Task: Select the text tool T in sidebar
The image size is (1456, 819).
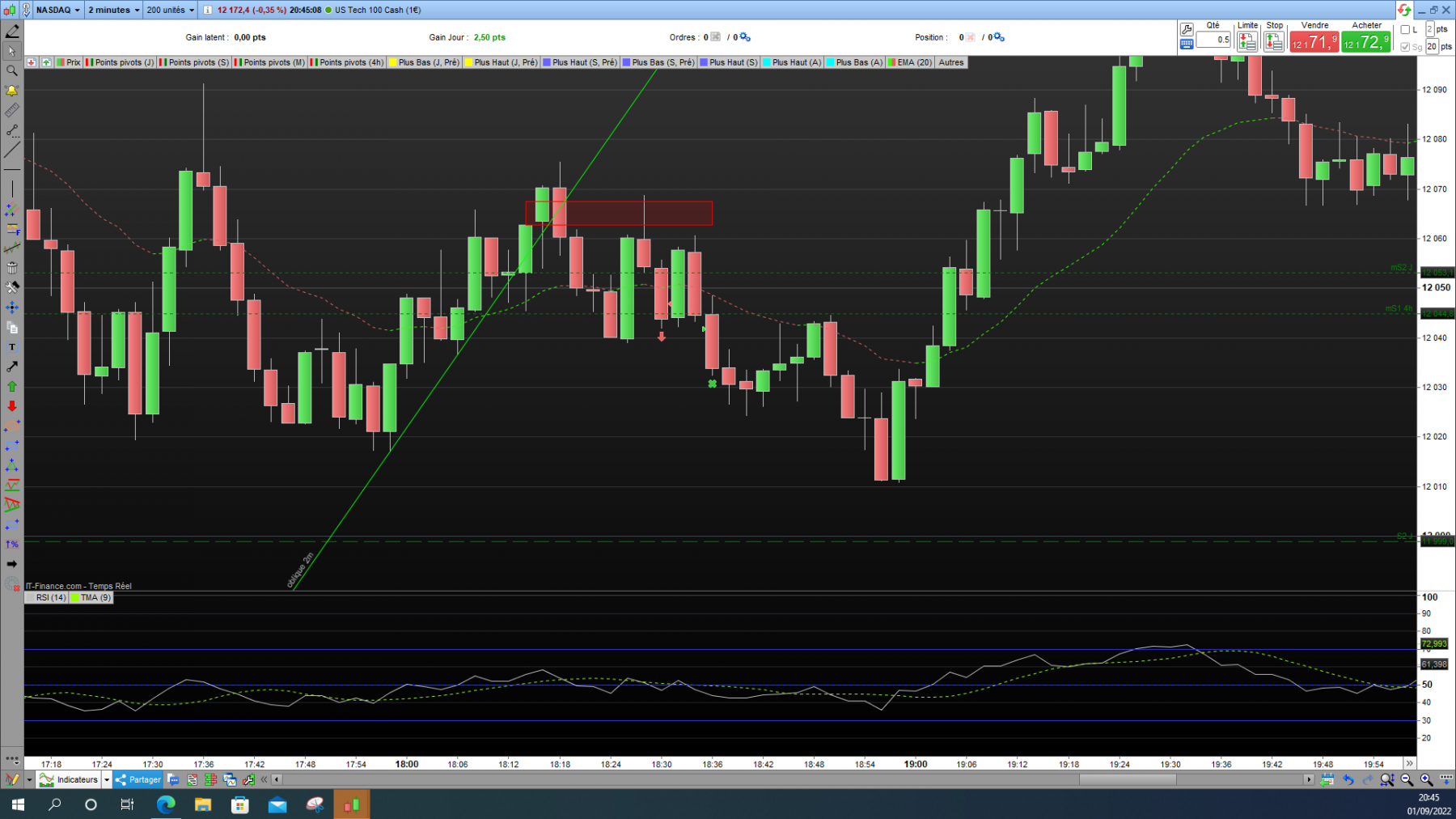Action: [11, 347]
